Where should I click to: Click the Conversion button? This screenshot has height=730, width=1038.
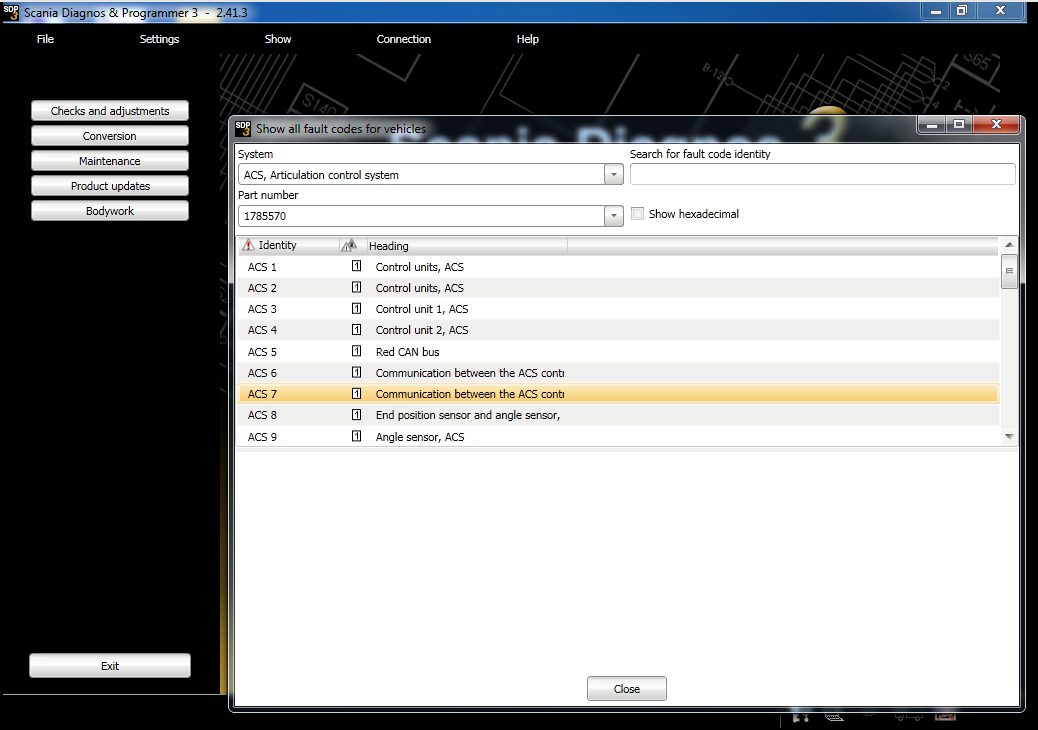110,136
